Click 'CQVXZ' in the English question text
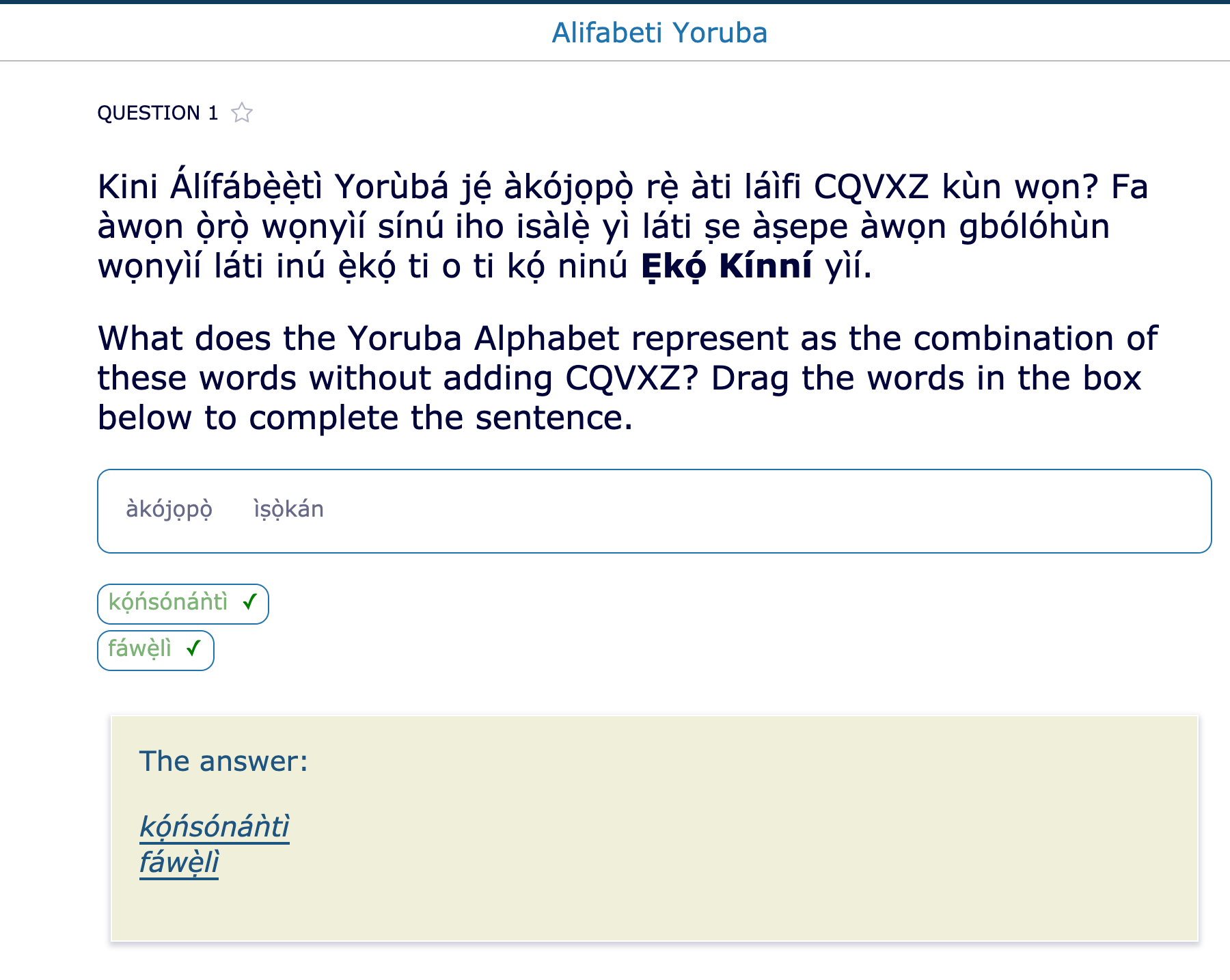Image resolution: width=1230 pixels, height=980 pixels. (623, 379)
